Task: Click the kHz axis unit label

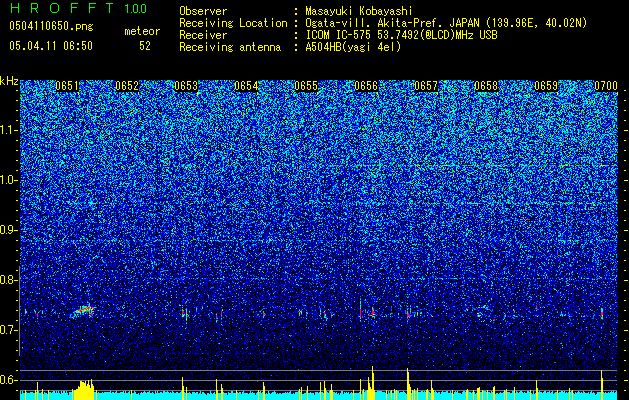Action: coord(9,81)
